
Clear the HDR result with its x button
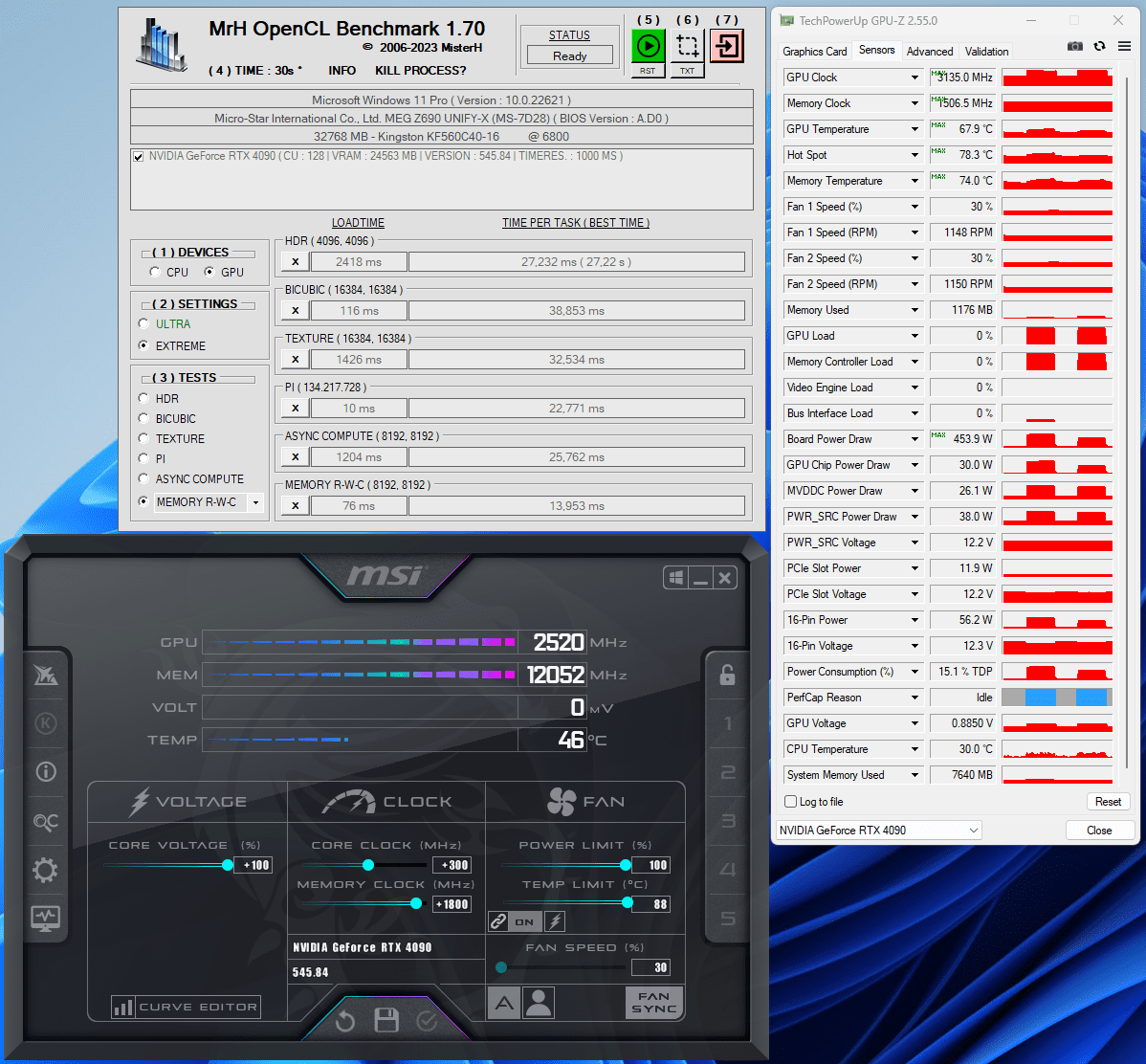[x=296, y=262]
